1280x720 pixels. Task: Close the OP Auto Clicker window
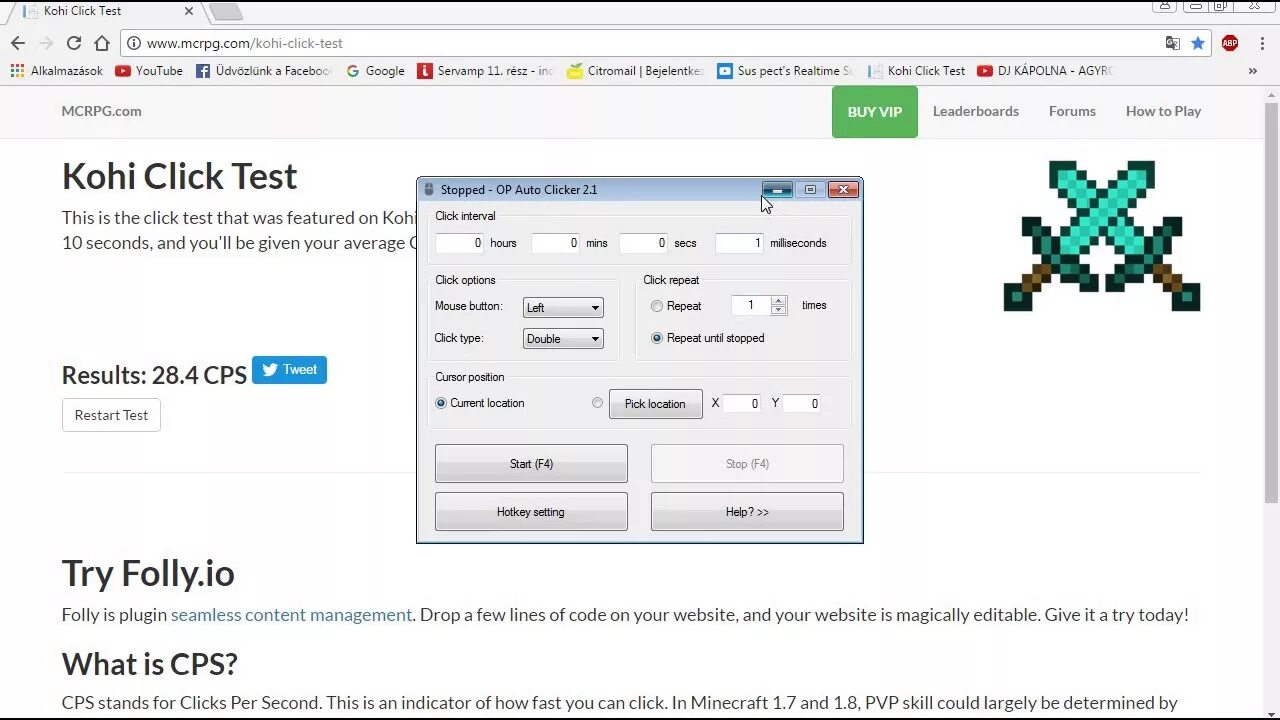(x=843, y=189)
